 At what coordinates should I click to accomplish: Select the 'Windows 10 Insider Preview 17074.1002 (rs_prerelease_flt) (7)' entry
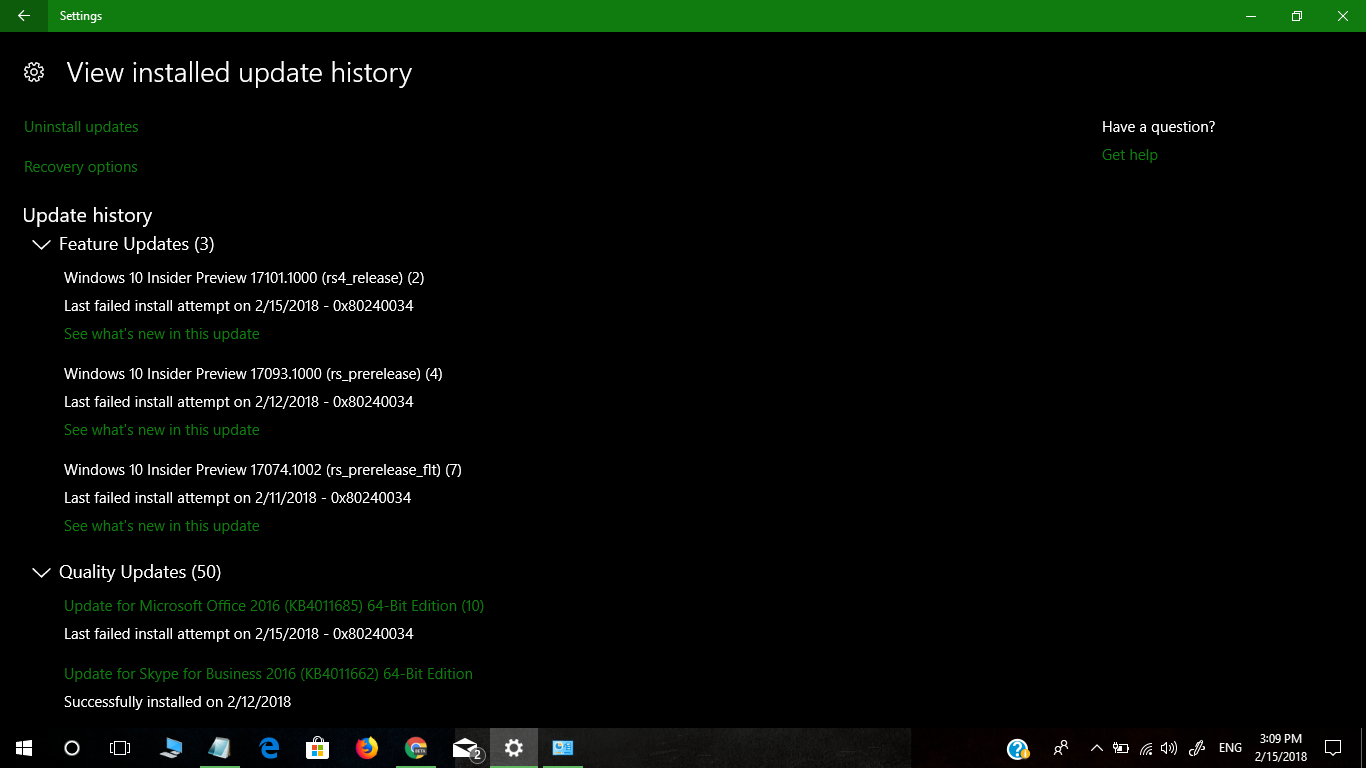(x=263, y=470)
